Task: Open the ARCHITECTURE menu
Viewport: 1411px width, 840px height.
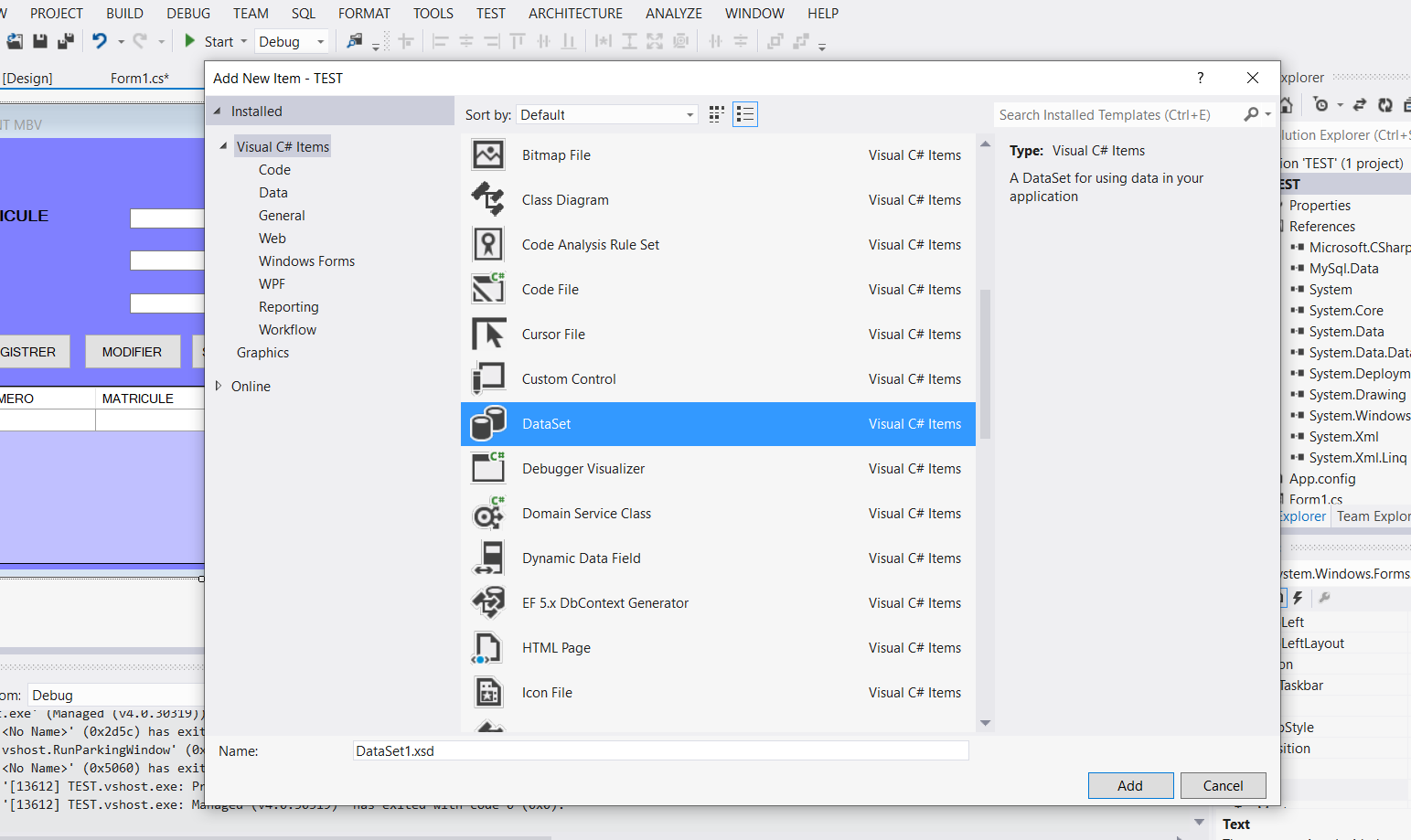Action: coord(575,13)
